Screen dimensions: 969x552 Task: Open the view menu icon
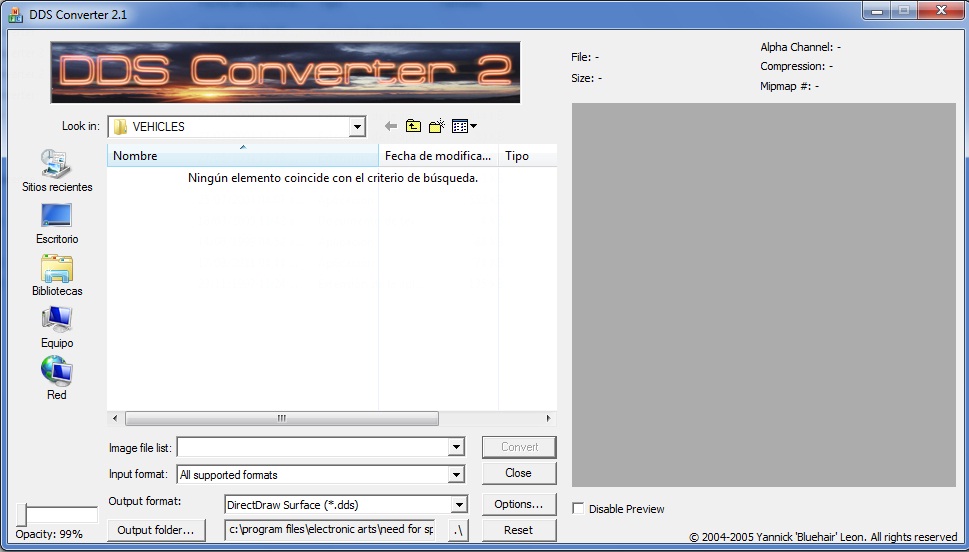pos(464,126)
